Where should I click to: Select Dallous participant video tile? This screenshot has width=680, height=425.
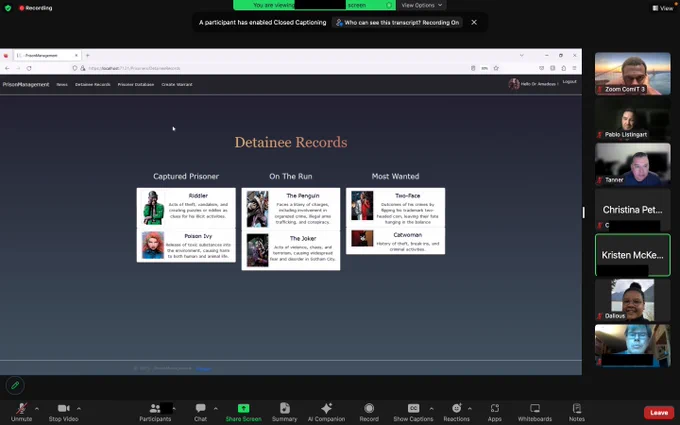[632, 300]
